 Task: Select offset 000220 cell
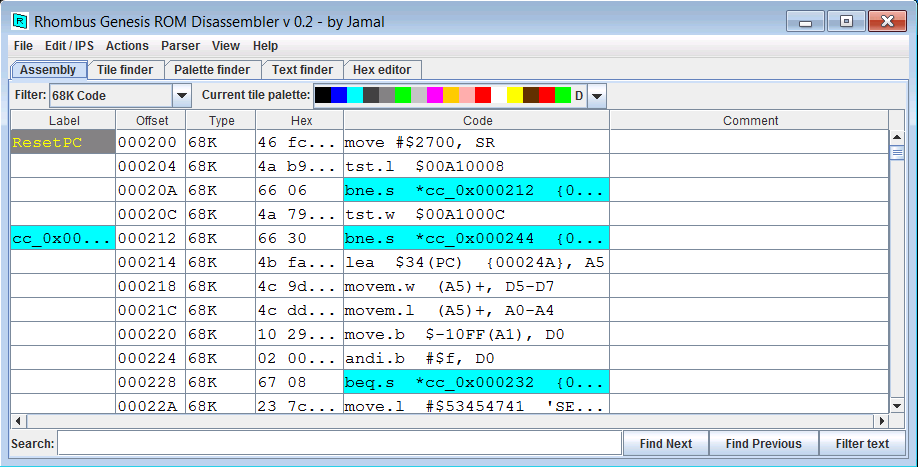pyautogui.click(x=151, y=335)
